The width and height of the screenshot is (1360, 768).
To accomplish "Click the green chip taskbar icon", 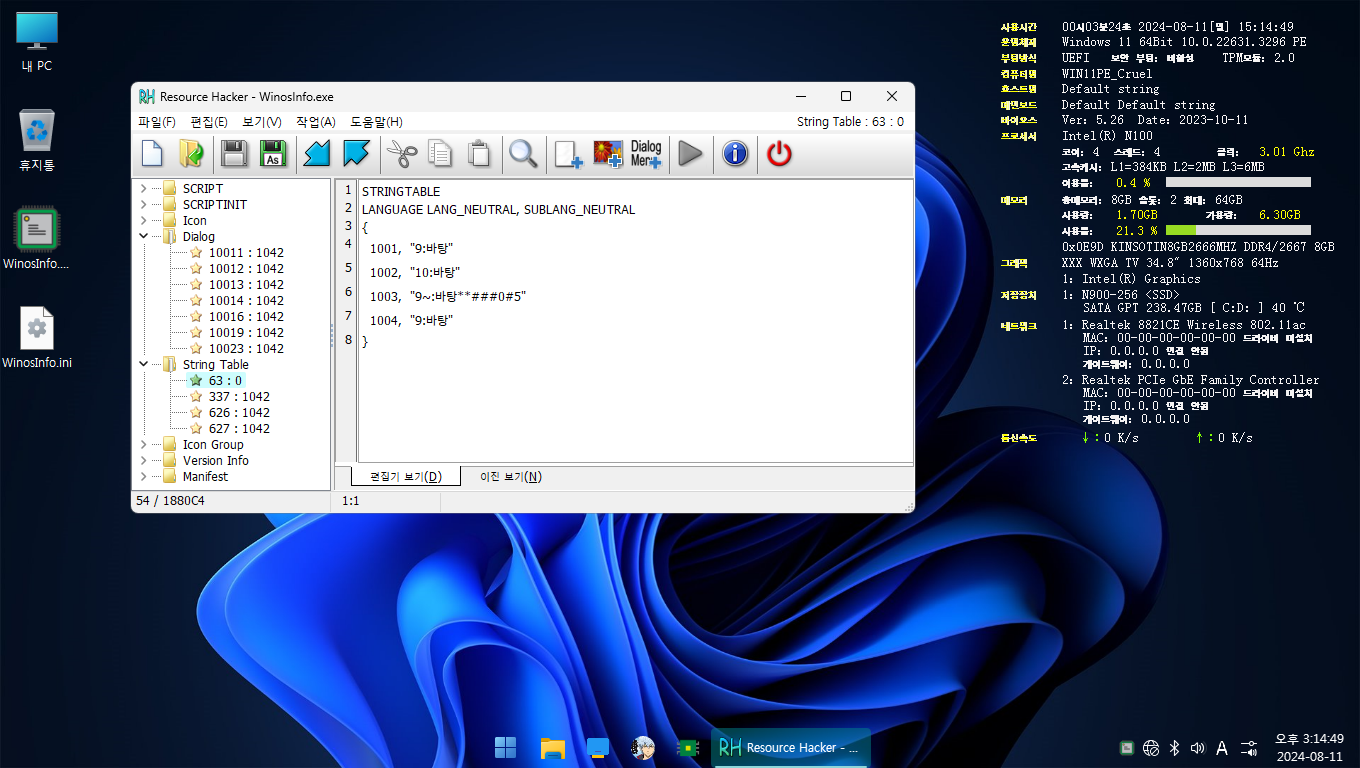I will point(688,747).
